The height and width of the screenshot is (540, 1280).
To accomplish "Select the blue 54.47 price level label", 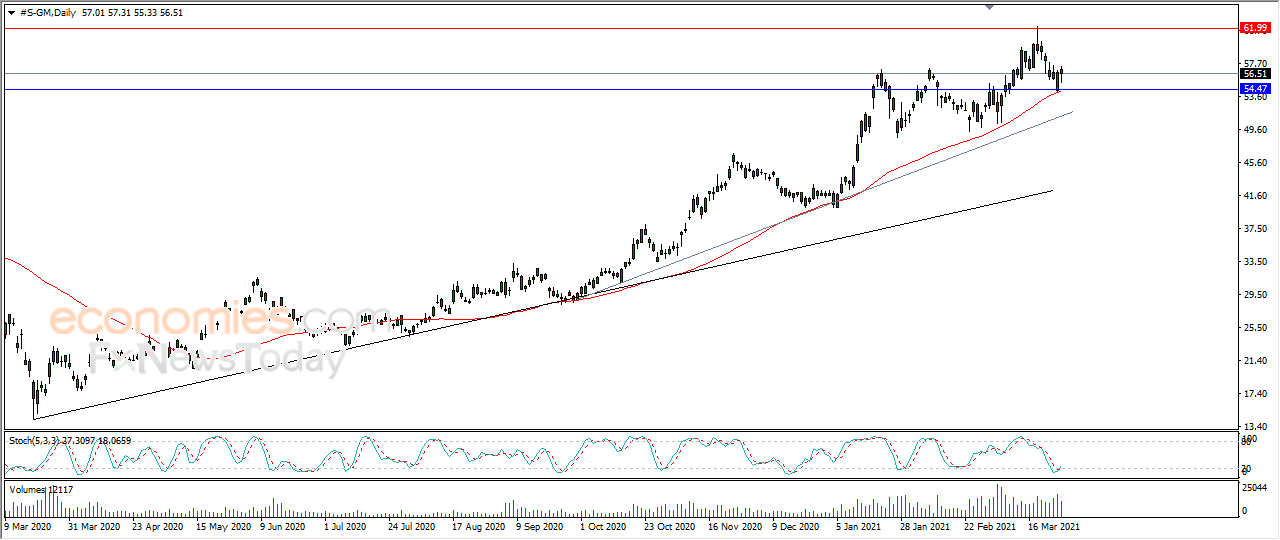I will pyautogui.click(x=1255, y=89).
